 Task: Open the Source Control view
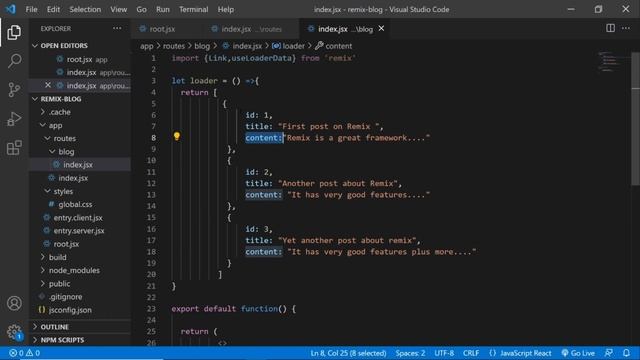pyautogui.click(x=14, y=89)
